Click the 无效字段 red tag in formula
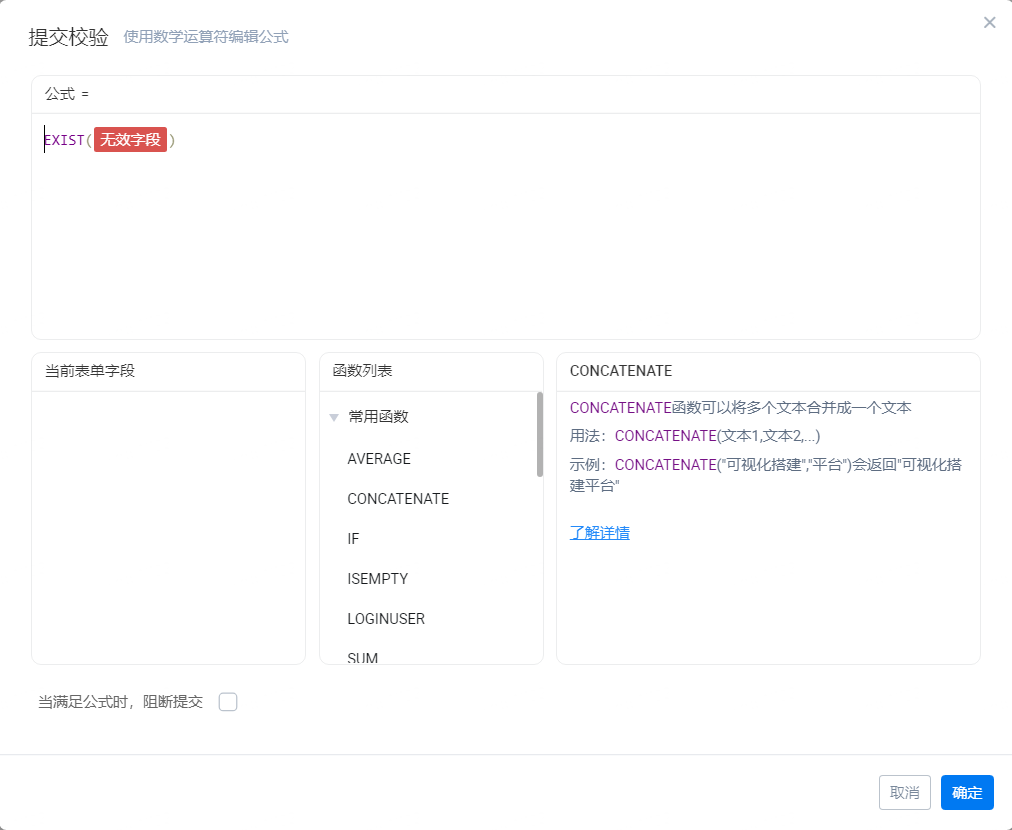Viewport: 1012px width, 830px height. 130,139
